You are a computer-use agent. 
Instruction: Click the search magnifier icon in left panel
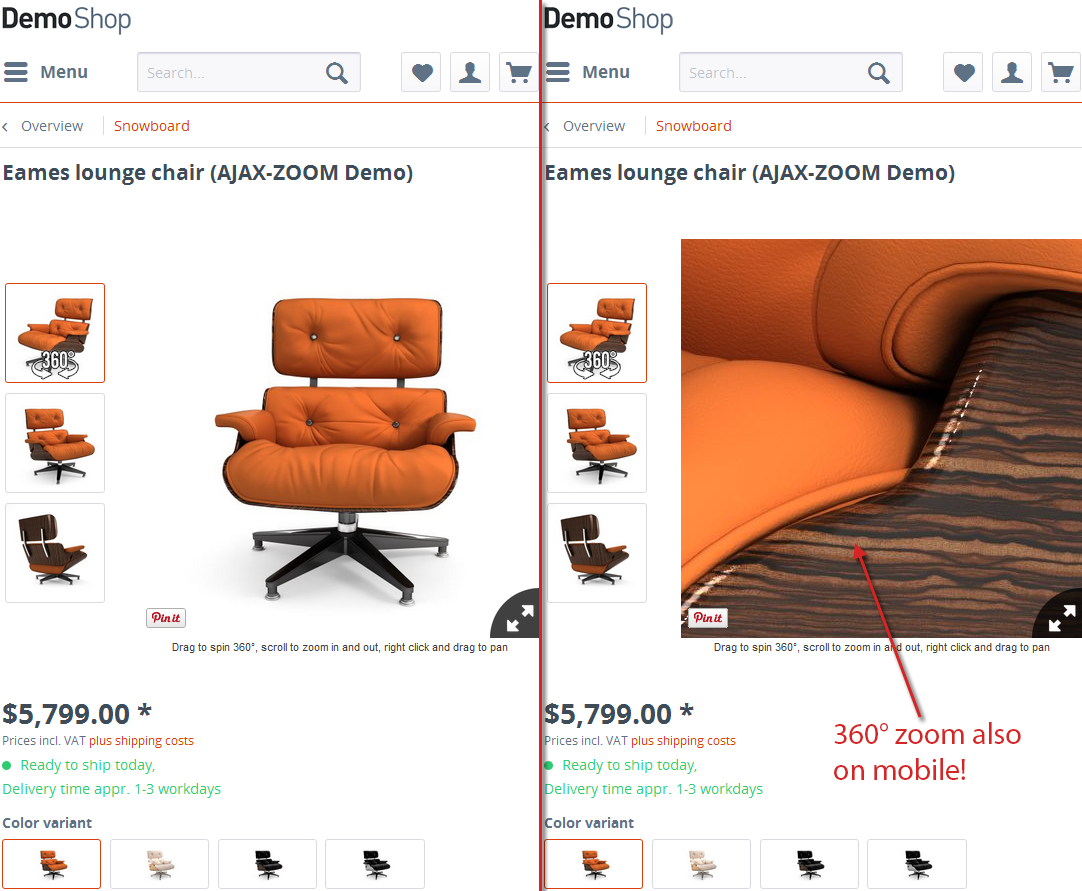[x=337, y=72]
